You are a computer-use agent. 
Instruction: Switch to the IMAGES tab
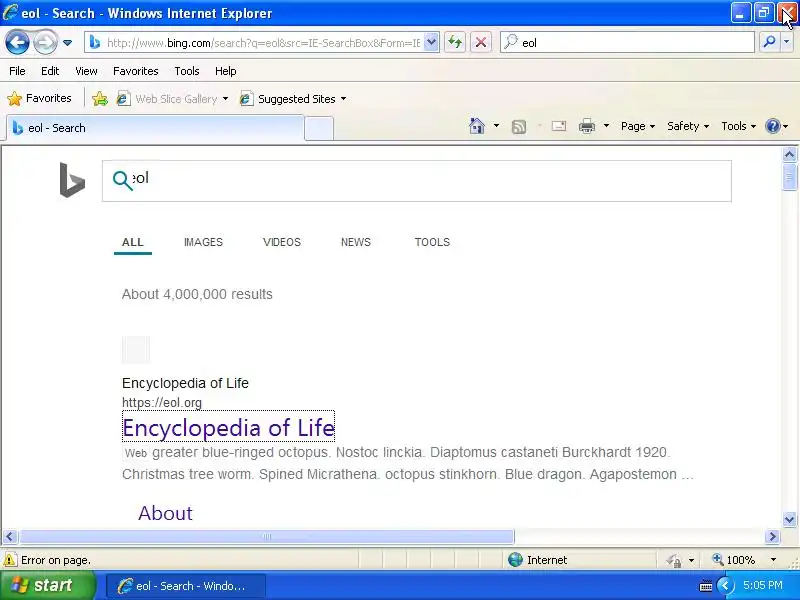tap(203, 242)
